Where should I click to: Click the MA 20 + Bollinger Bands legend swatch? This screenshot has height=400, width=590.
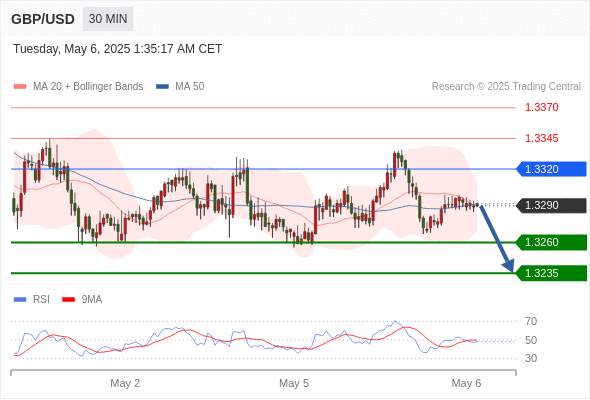click(20, 87)
